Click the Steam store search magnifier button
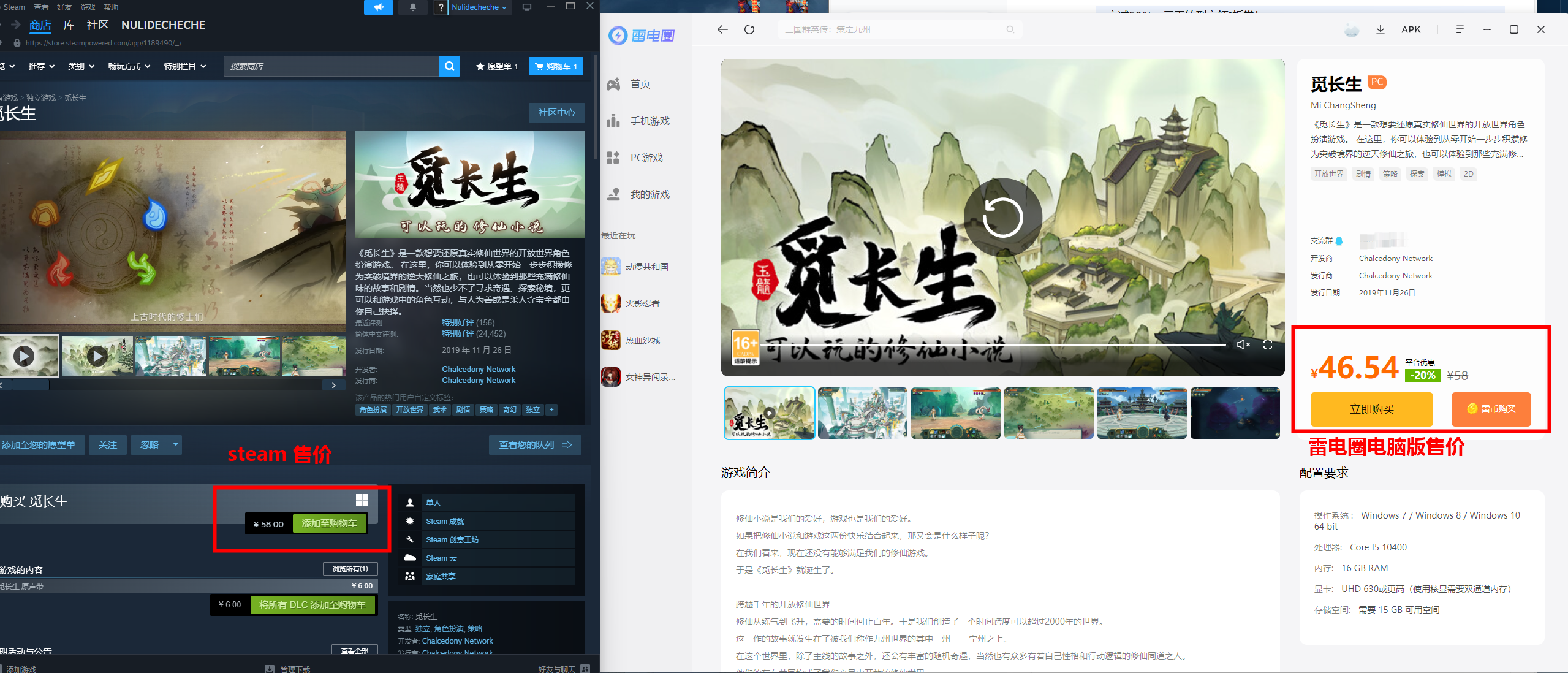This screenshot has height=673, width=1568. click(x=449, y=66)
